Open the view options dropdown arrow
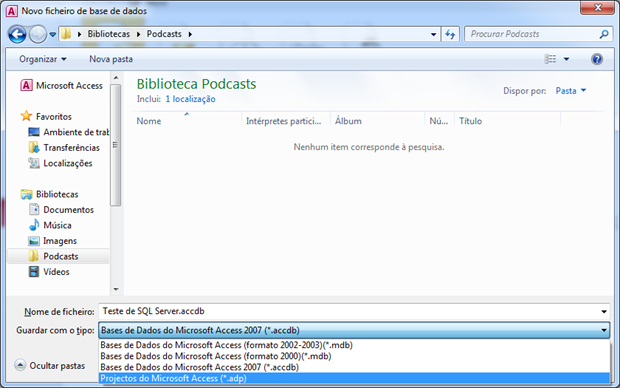This screenshot has width=620, height=388. tap(566, 59)
